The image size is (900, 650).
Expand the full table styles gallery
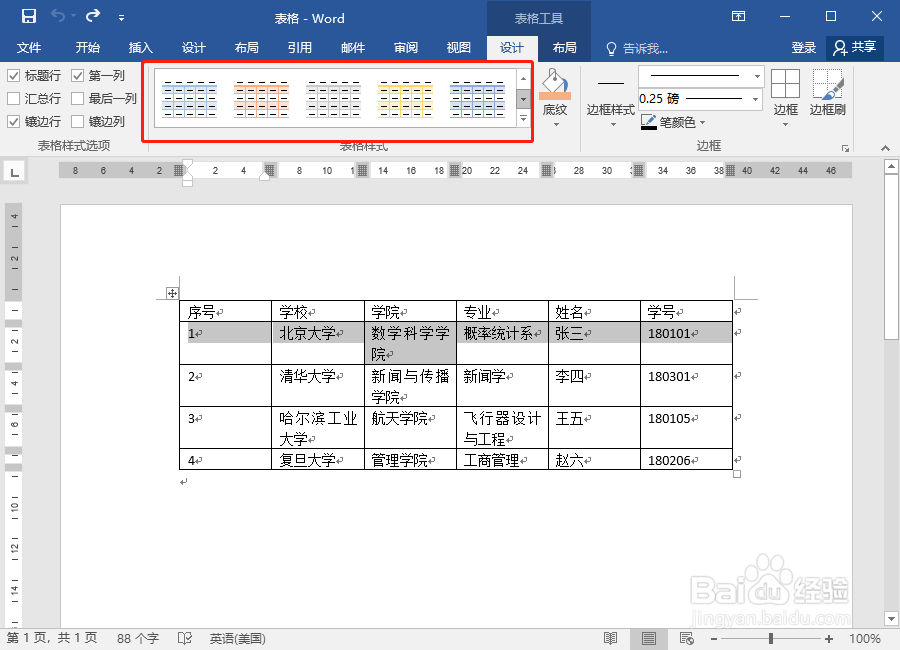click(x=523, y=118)
